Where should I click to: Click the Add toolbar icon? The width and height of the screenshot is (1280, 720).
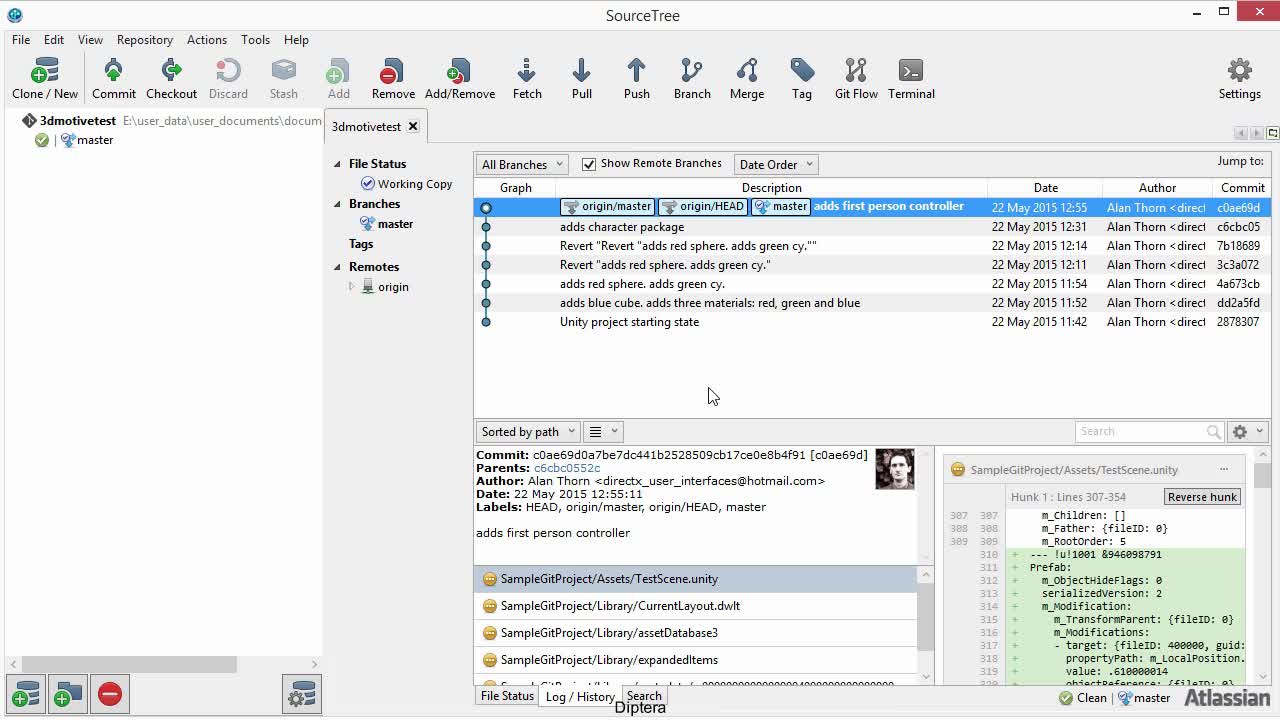pos(339,78)
